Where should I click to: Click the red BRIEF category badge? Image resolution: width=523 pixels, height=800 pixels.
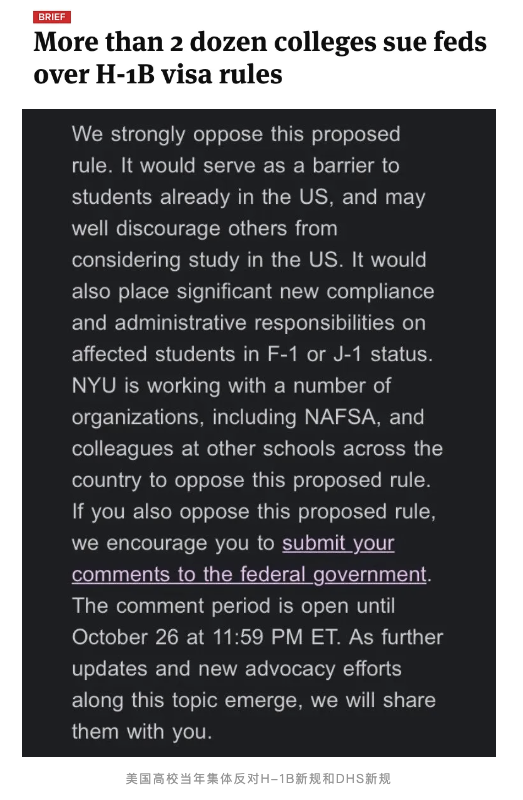52,17
